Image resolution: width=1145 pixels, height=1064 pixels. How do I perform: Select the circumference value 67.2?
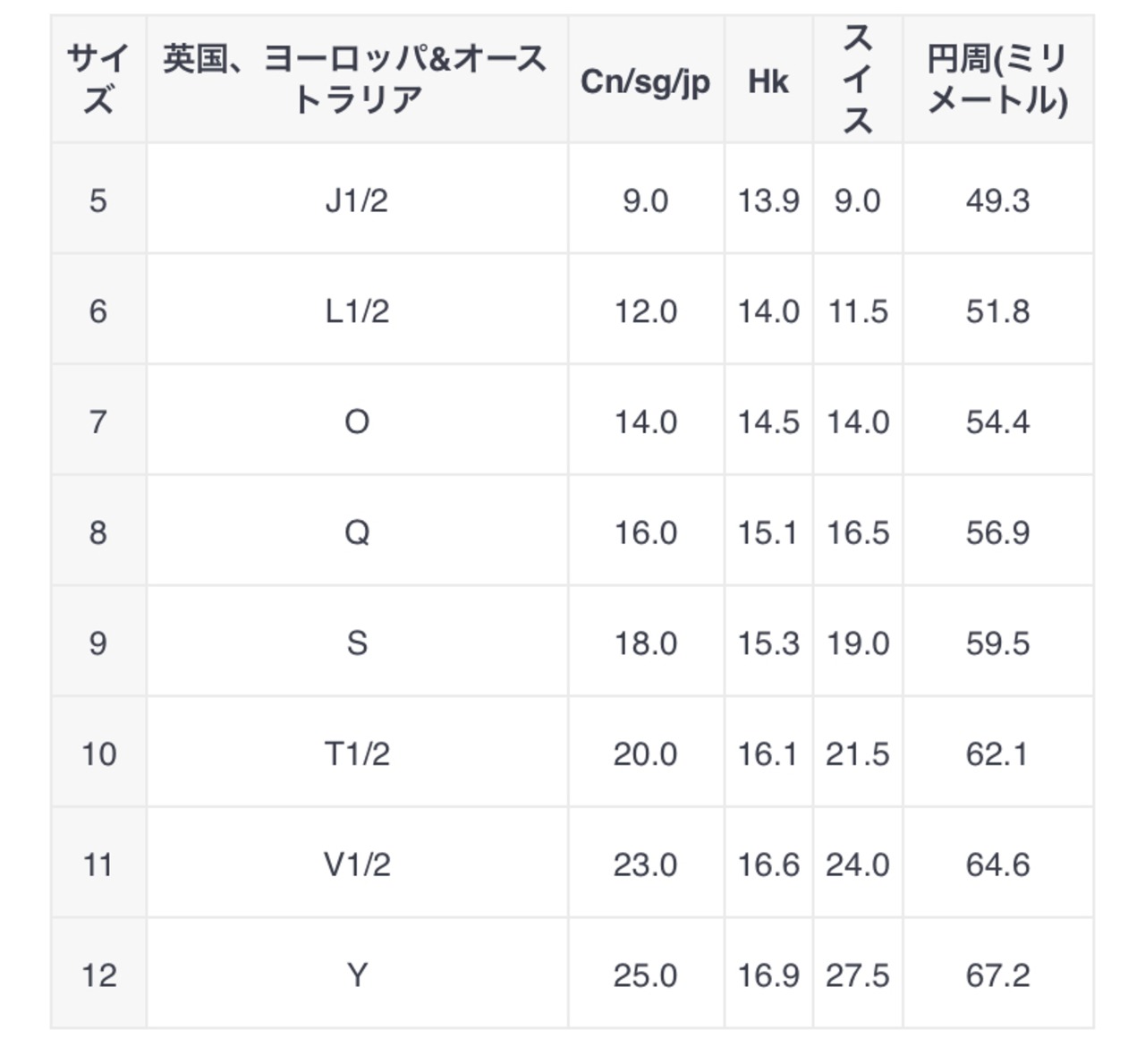[x=997, y=975]
